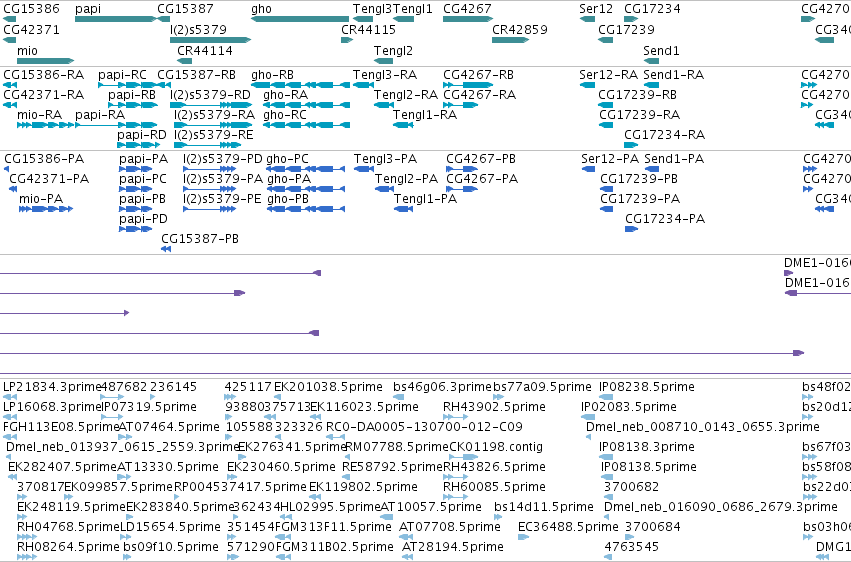Viewport: 851px width, 562px height.
Task: Click protein mio-PA
Action: 46,209
